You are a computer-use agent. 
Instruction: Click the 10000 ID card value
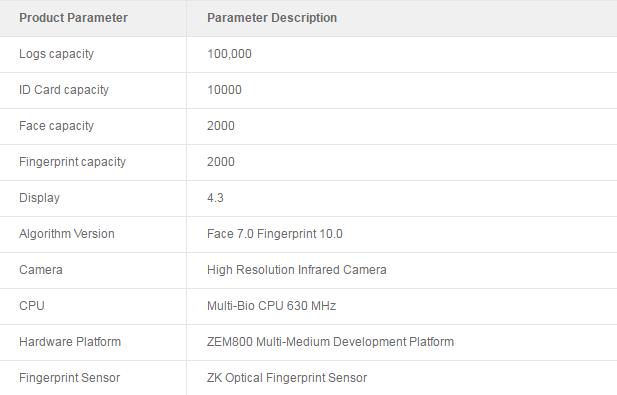(x=224, y=90)
